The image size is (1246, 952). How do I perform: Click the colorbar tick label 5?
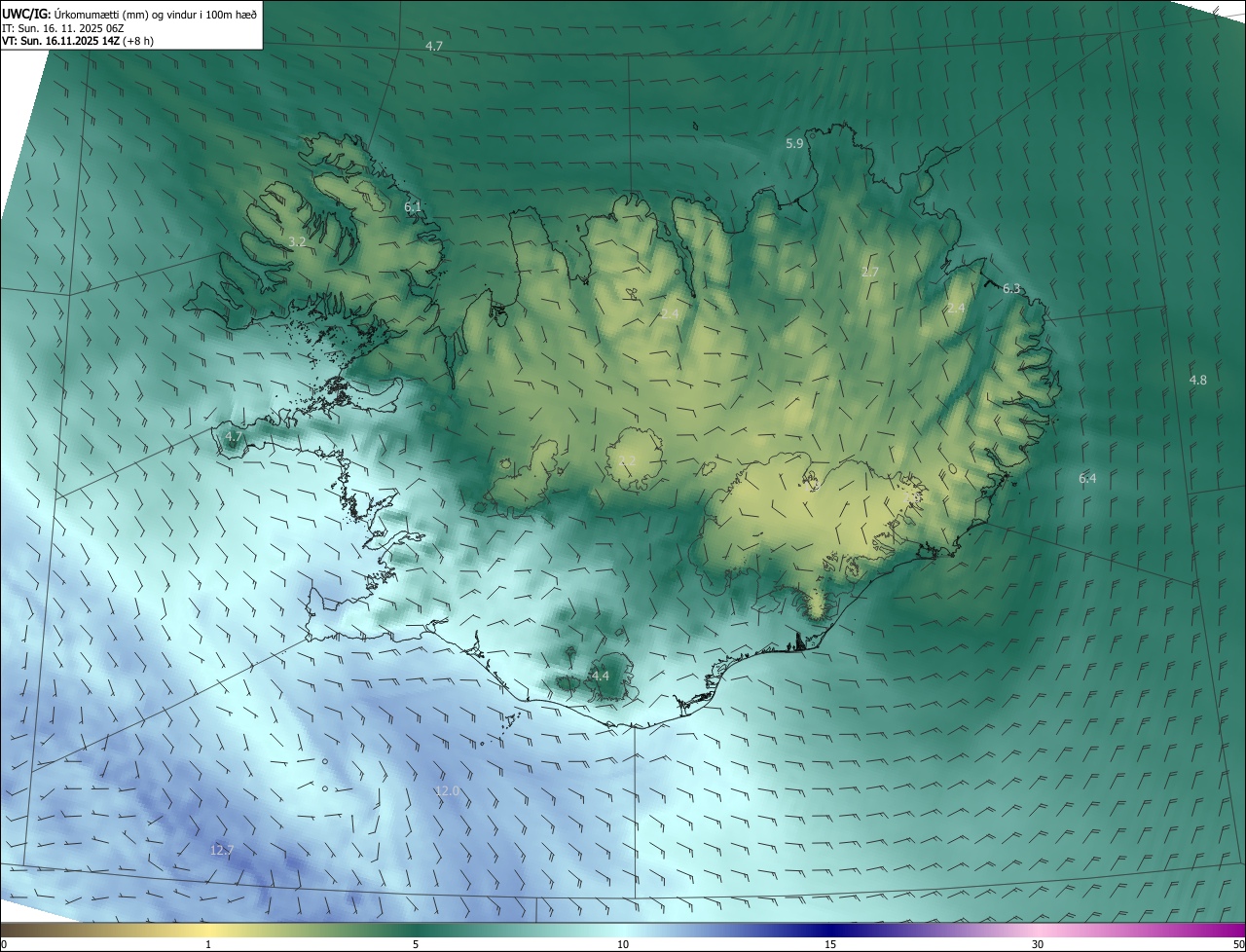(416, 944)
